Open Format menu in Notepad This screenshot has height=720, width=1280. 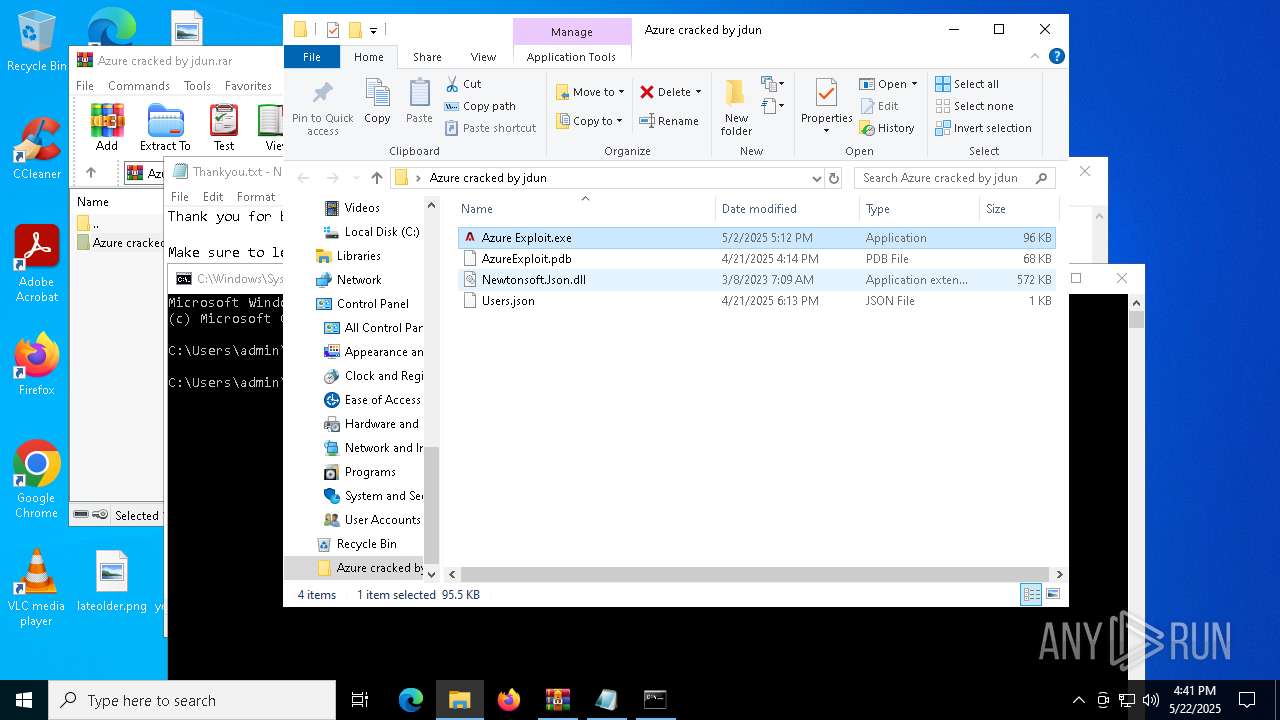coord(256,197)
